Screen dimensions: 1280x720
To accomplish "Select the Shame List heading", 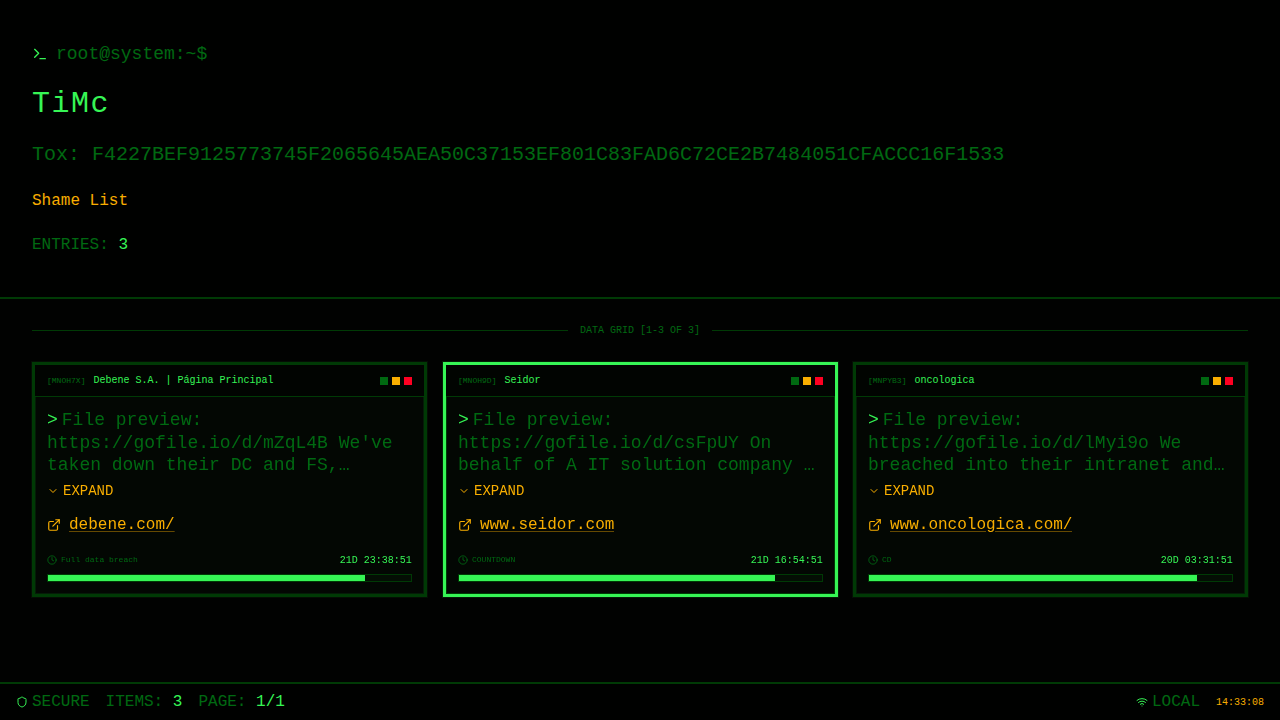I will point(80,200).
